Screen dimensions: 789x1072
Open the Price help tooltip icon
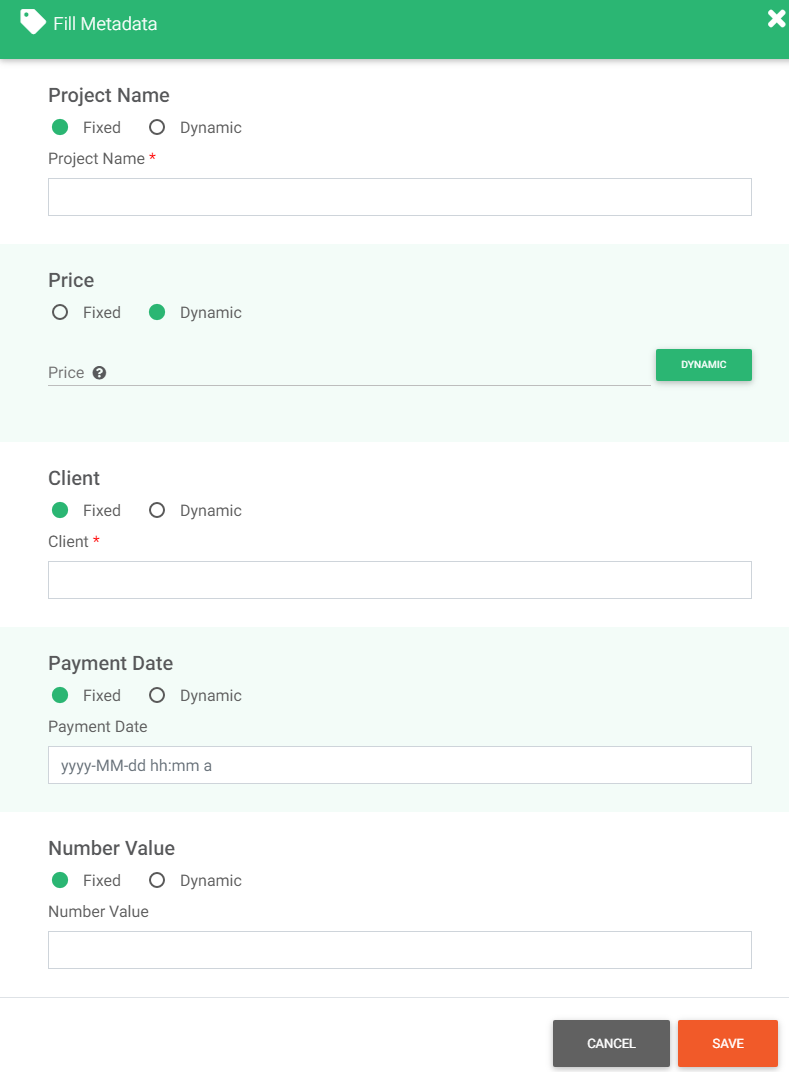[x=99, y=372]
